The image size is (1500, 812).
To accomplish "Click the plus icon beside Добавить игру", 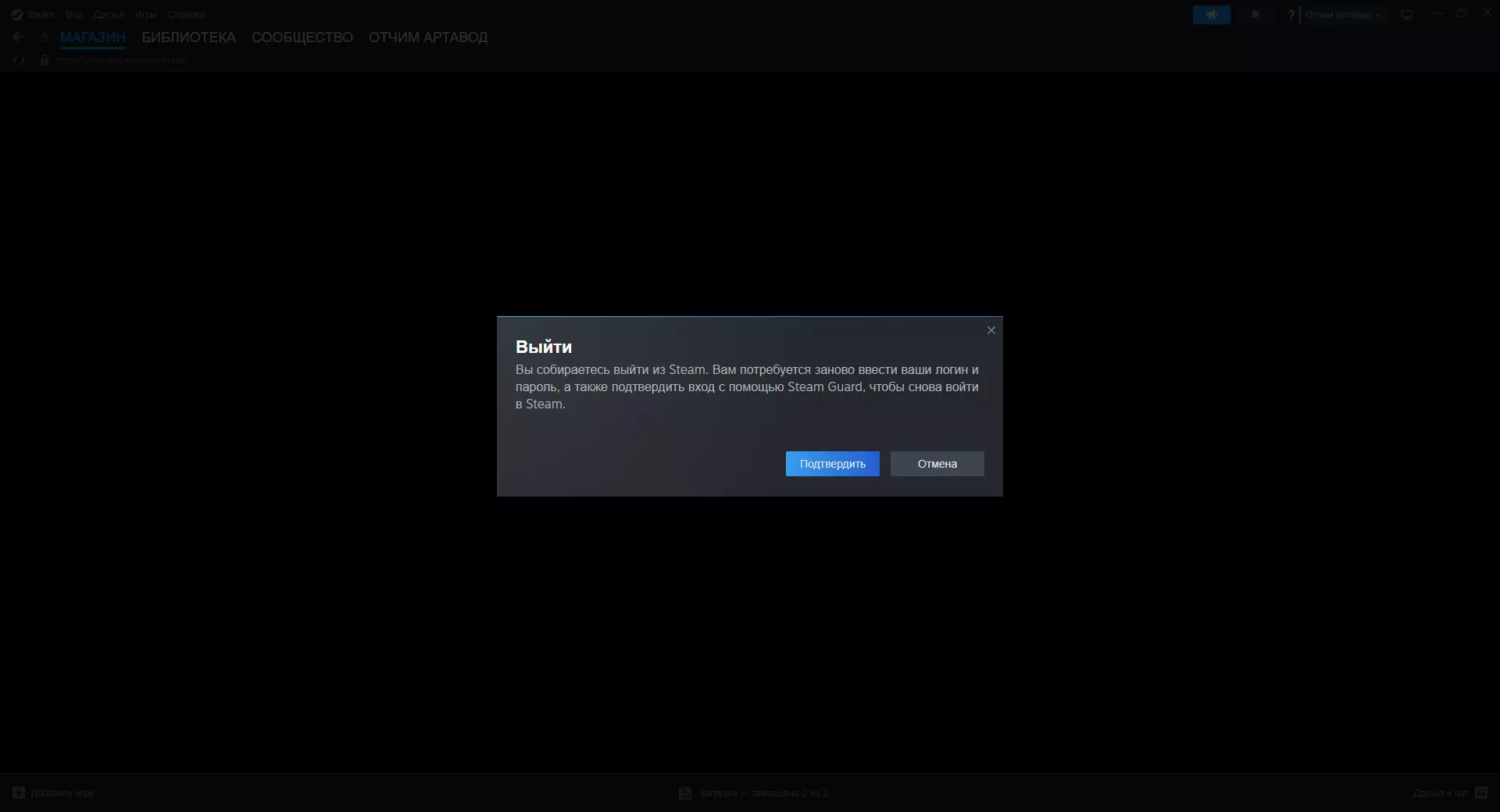I will pos(19,792).
